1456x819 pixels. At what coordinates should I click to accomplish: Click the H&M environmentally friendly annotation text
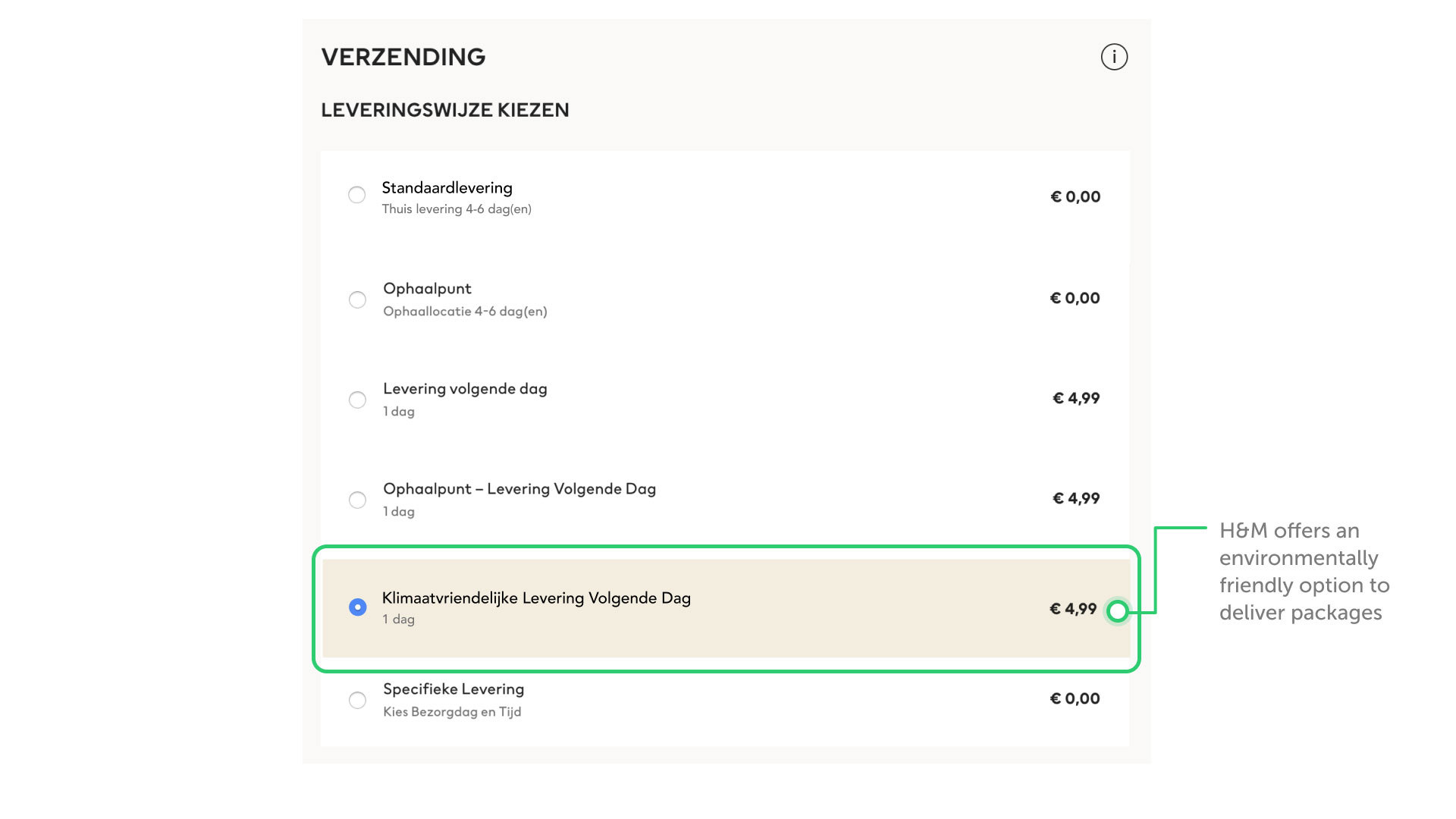(x=1304, y=572)
